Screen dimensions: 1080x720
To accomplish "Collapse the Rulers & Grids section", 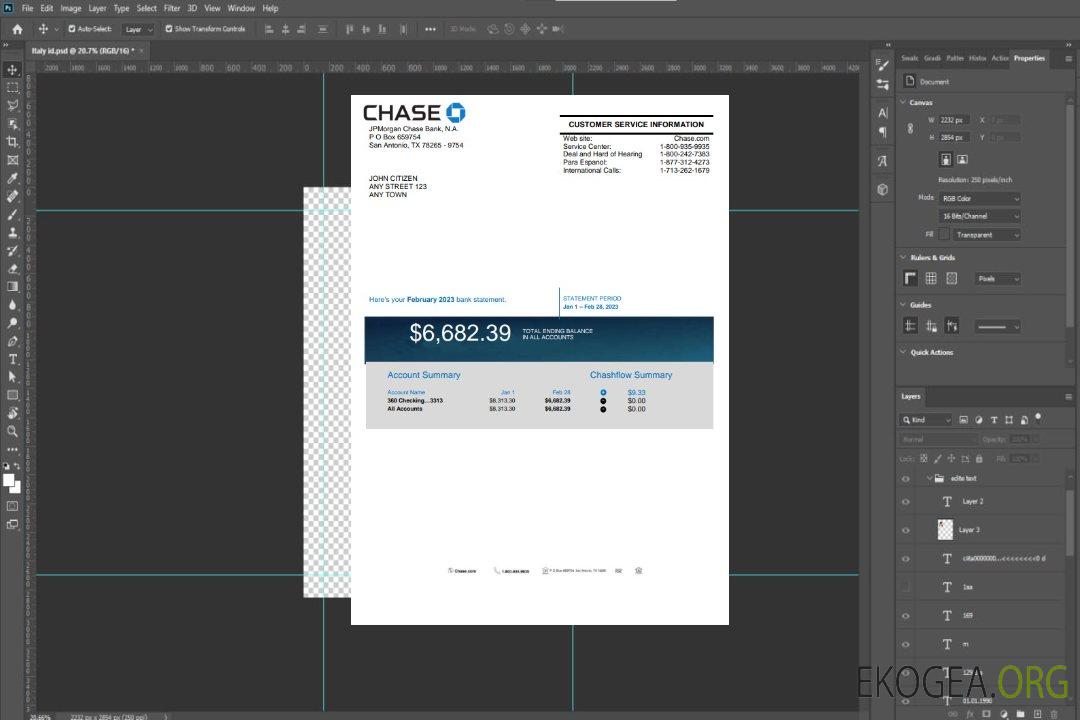I will (x=903, y=258).
